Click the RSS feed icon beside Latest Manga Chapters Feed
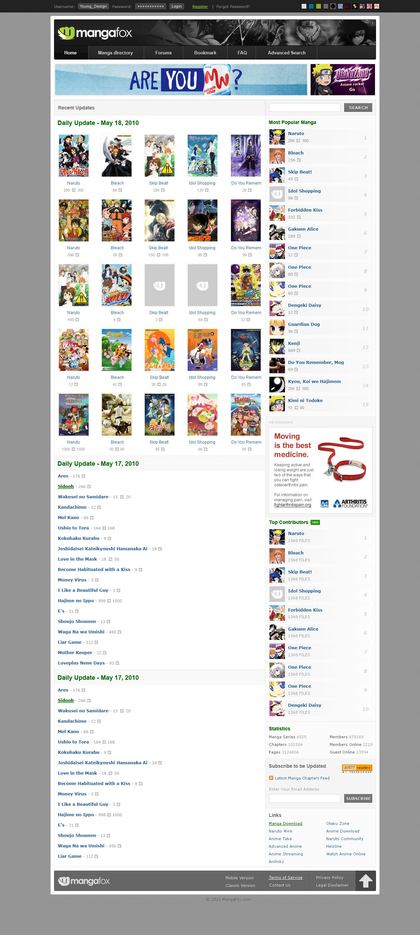The width and height of the screenshot is (420, 935). [x=271, y=778]
